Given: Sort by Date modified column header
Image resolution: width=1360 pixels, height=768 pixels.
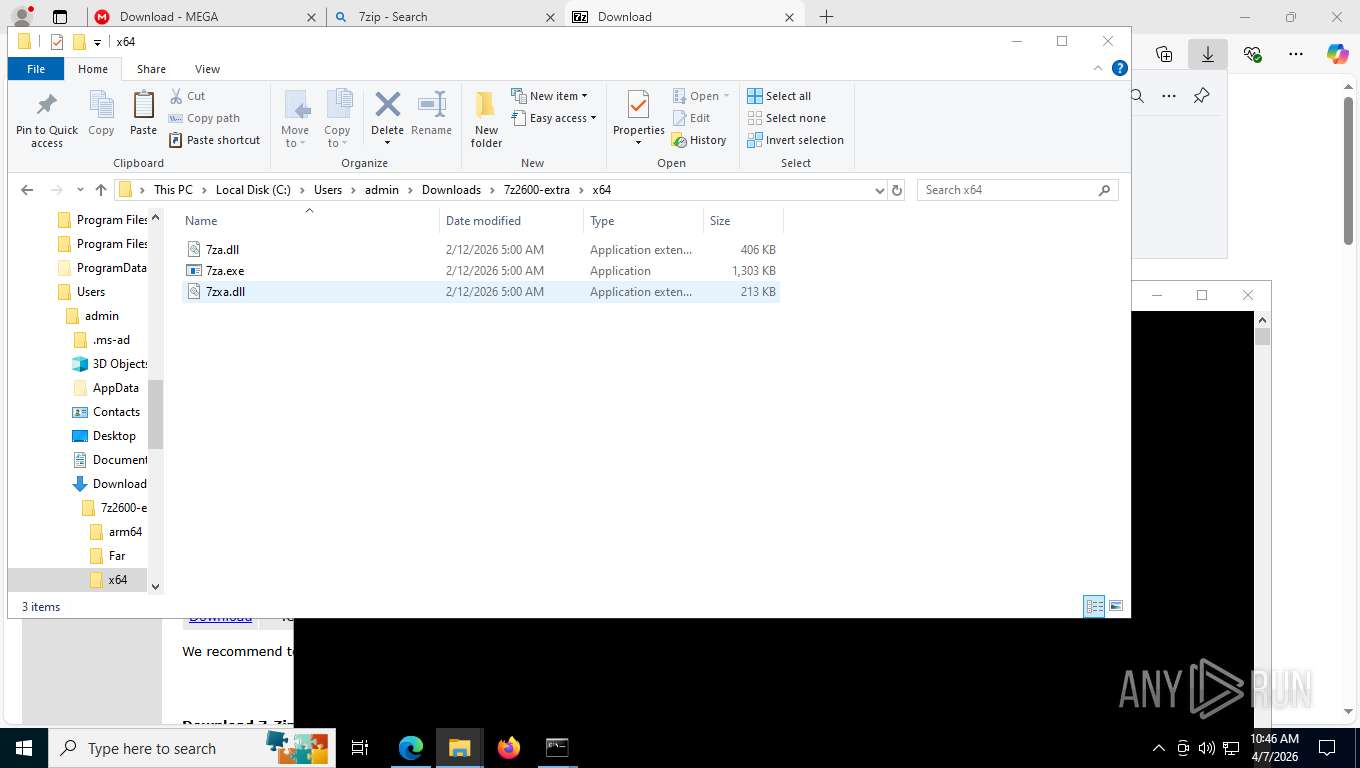Looking at the screenshot, I should [x=483, y=221].
